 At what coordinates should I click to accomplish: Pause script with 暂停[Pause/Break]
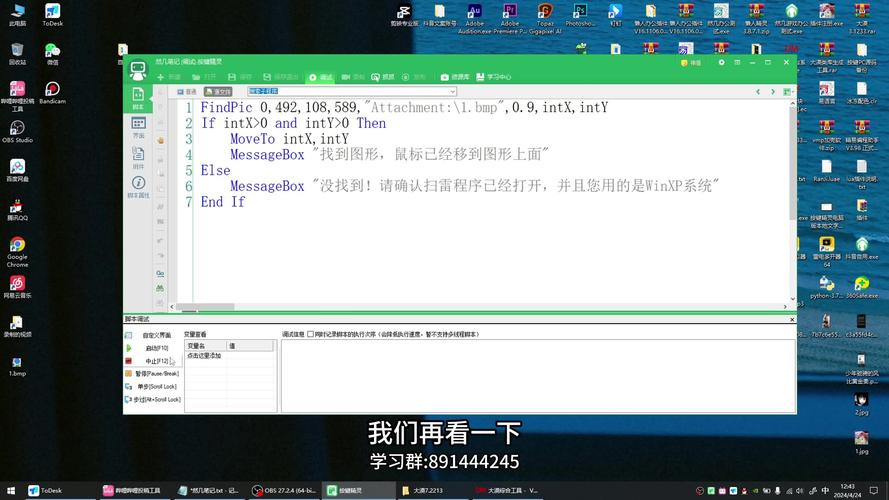(x=152, y=374)
